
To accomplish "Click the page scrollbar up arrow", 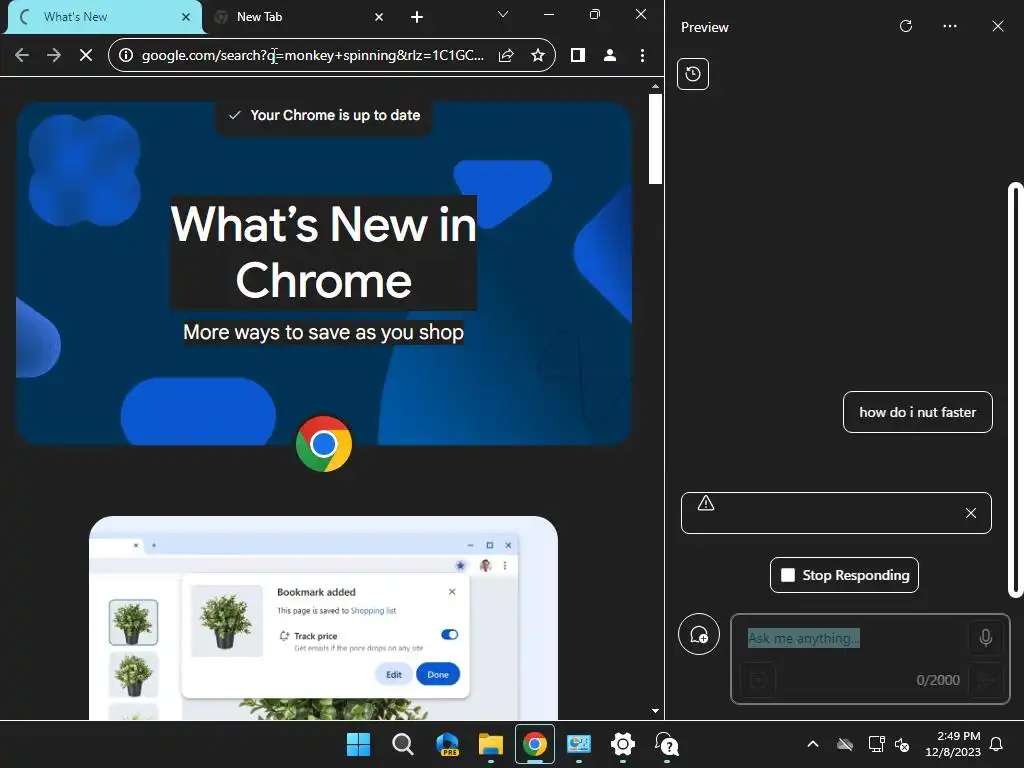I will (x=655, y=86).
